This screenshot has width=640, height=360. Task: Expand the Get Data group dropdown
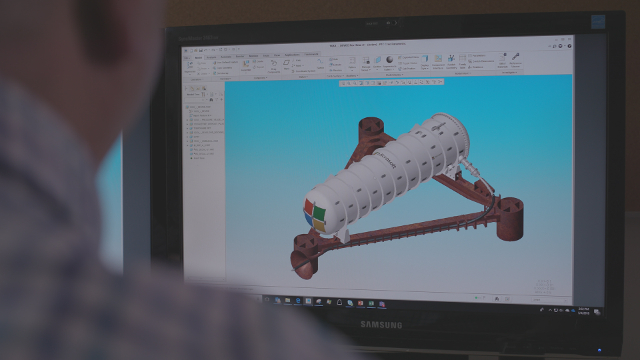point(225,79)
